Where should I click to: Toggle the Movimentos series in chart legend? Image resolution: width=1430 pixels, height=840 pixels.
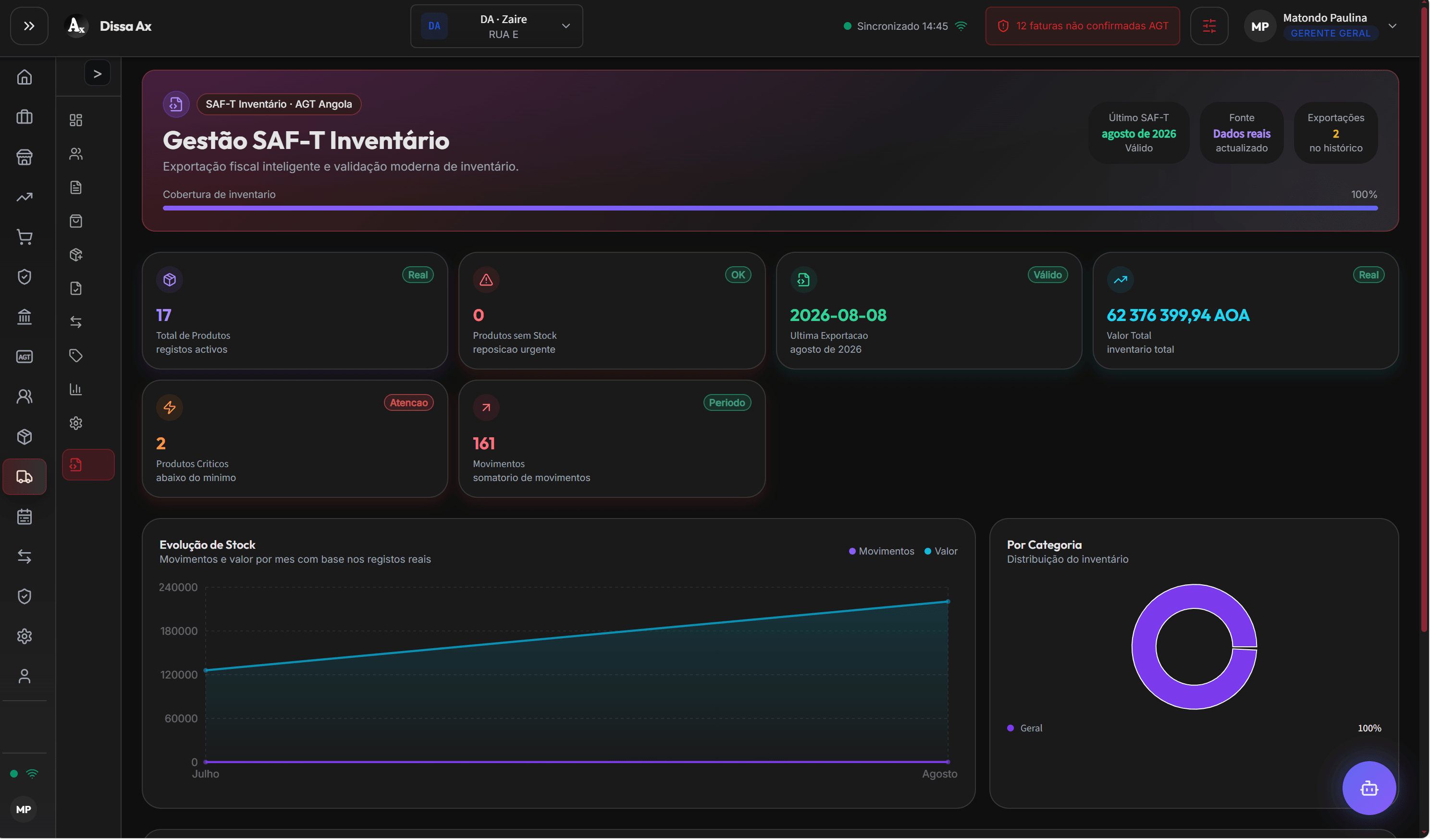click(x=881, y=551)
